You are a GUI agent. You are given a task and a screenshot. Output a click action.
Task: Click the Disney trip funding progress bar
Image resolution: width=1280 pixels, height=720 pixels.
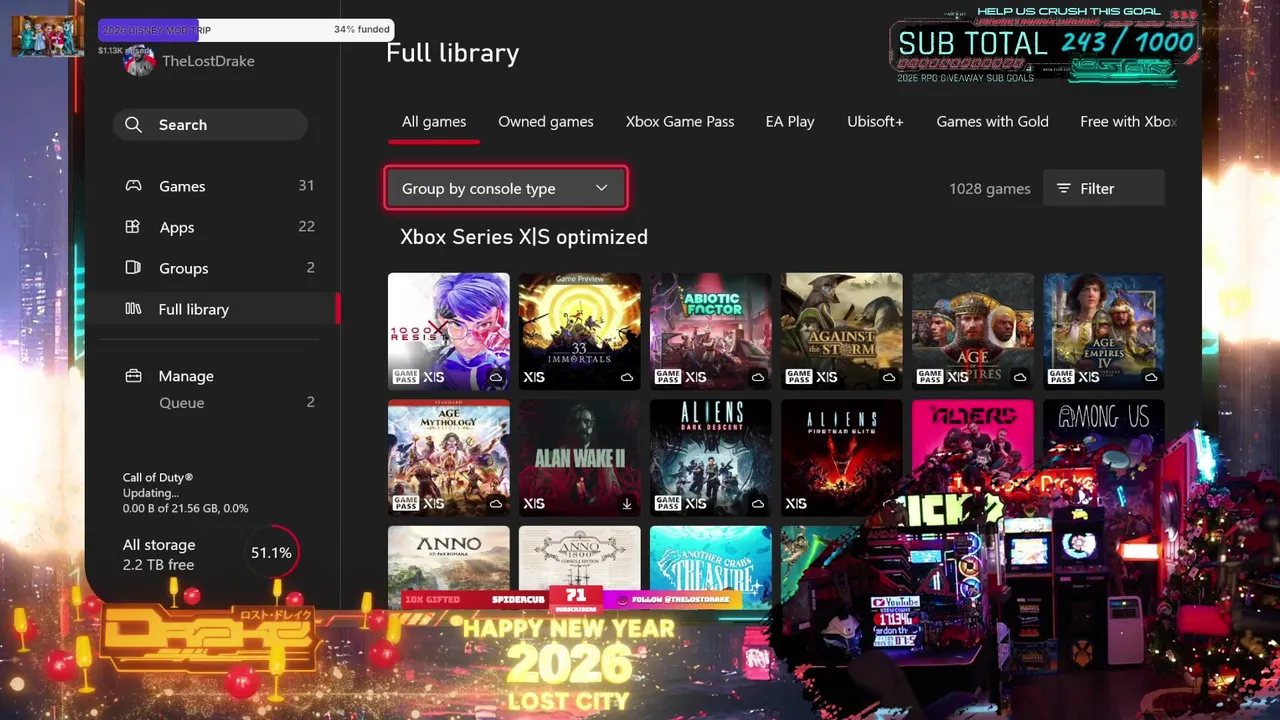pos(246,30)
